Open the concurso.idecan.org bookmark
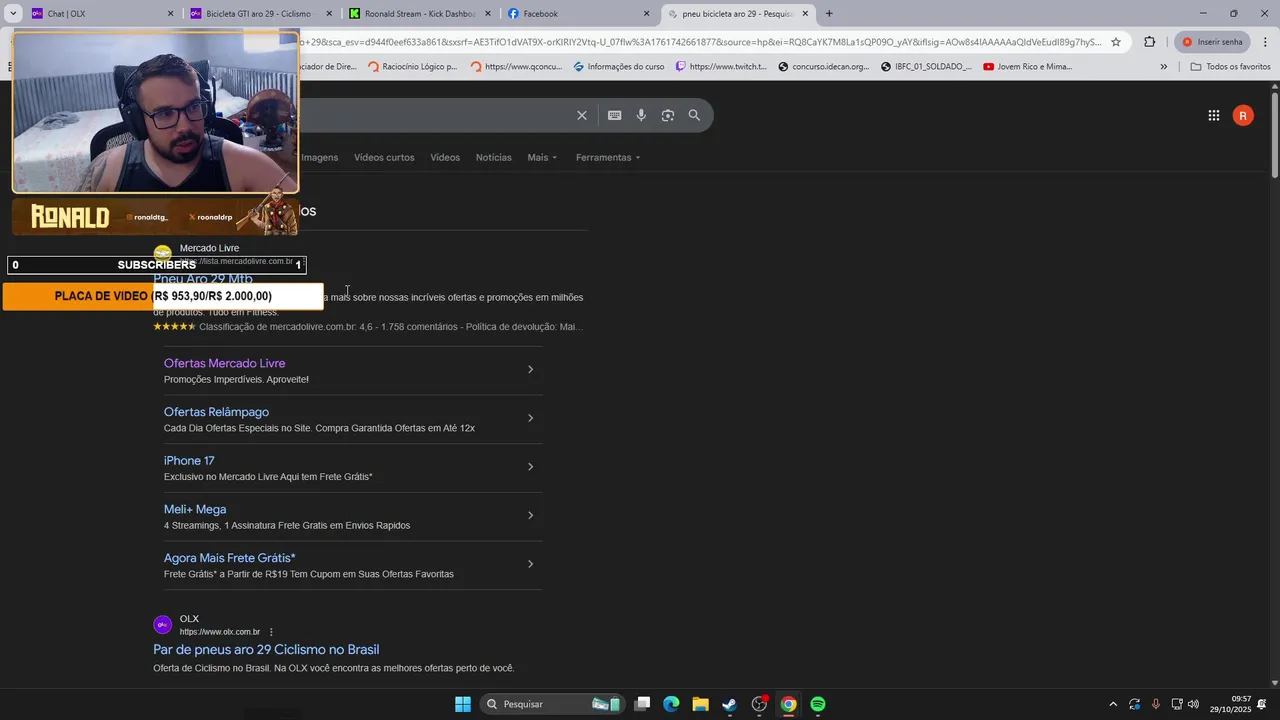Image resolution: width=1280 pixels, height=720 pixels. pos(824,67)
